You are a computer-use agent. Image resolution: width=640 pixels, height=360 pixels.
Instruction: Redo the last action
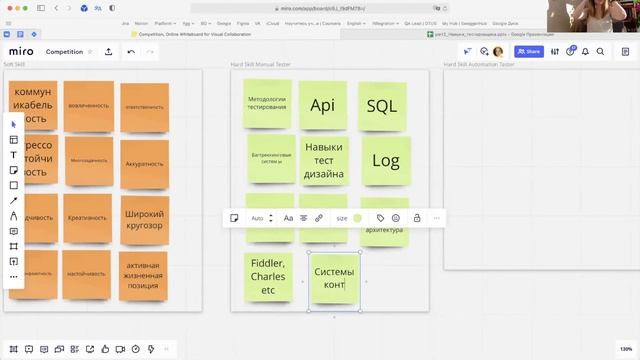(x=150, y=52)
